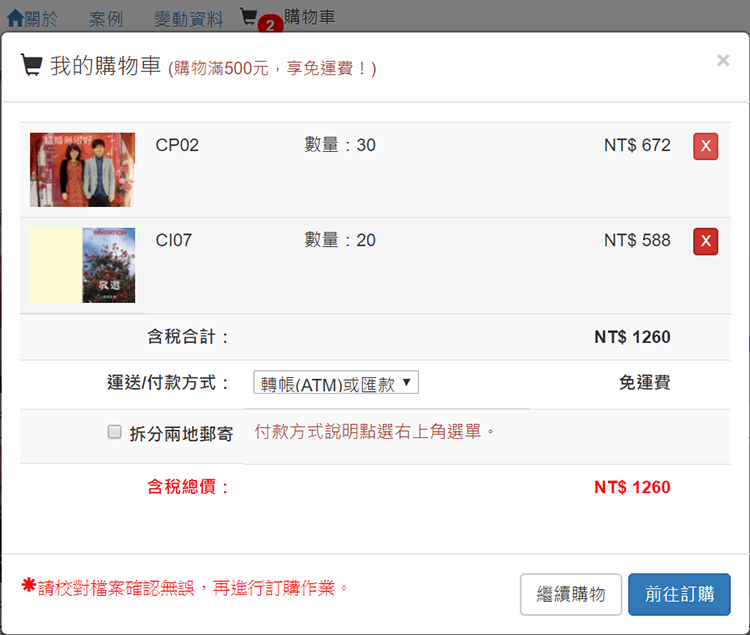Close the shopping cart dialog
Image resolution: width=750 pixels, height=635 pixels.
(722, 61)
